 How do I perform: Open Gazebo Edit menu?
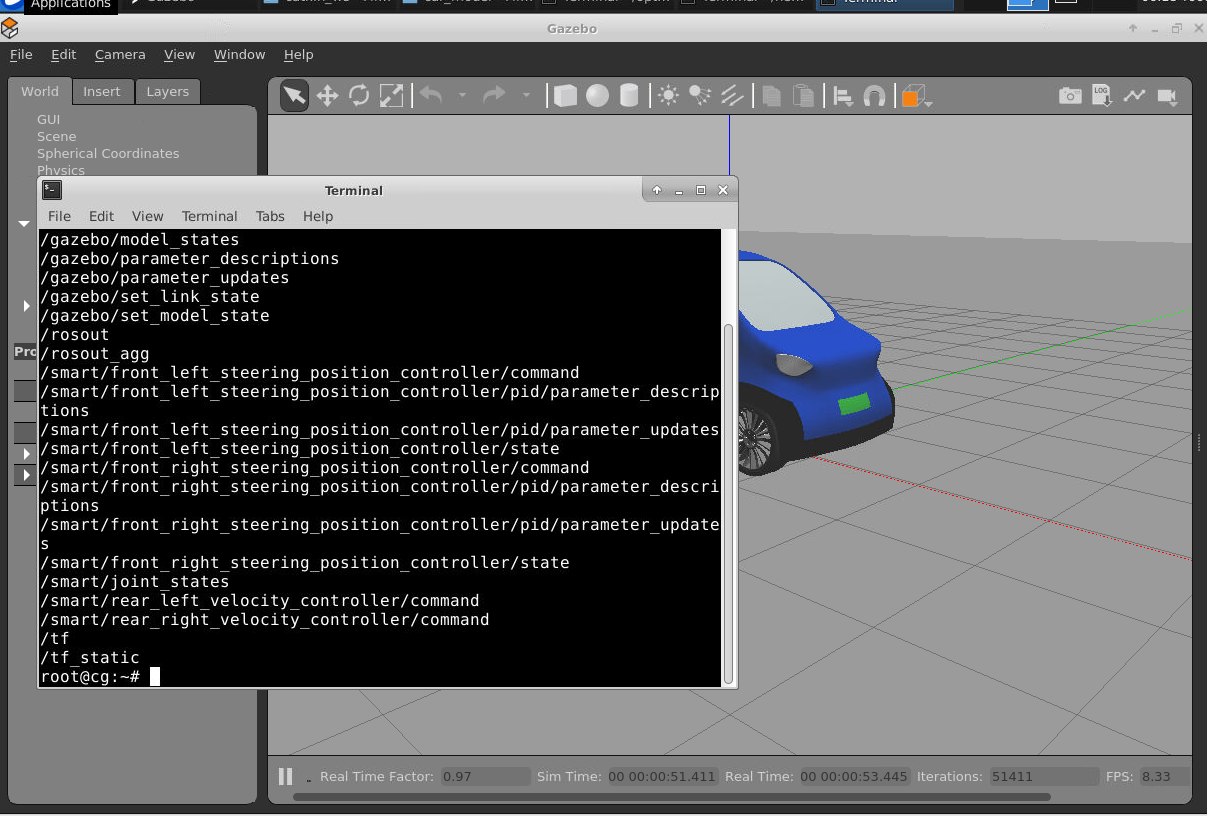click(64, 54)
